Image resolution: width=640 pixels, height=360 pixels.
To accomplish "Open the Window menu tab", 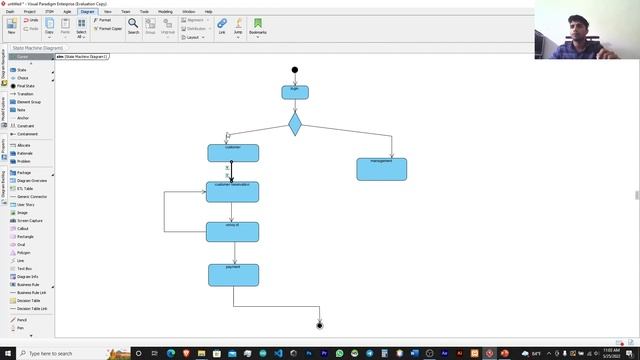I will pos(189,11).
